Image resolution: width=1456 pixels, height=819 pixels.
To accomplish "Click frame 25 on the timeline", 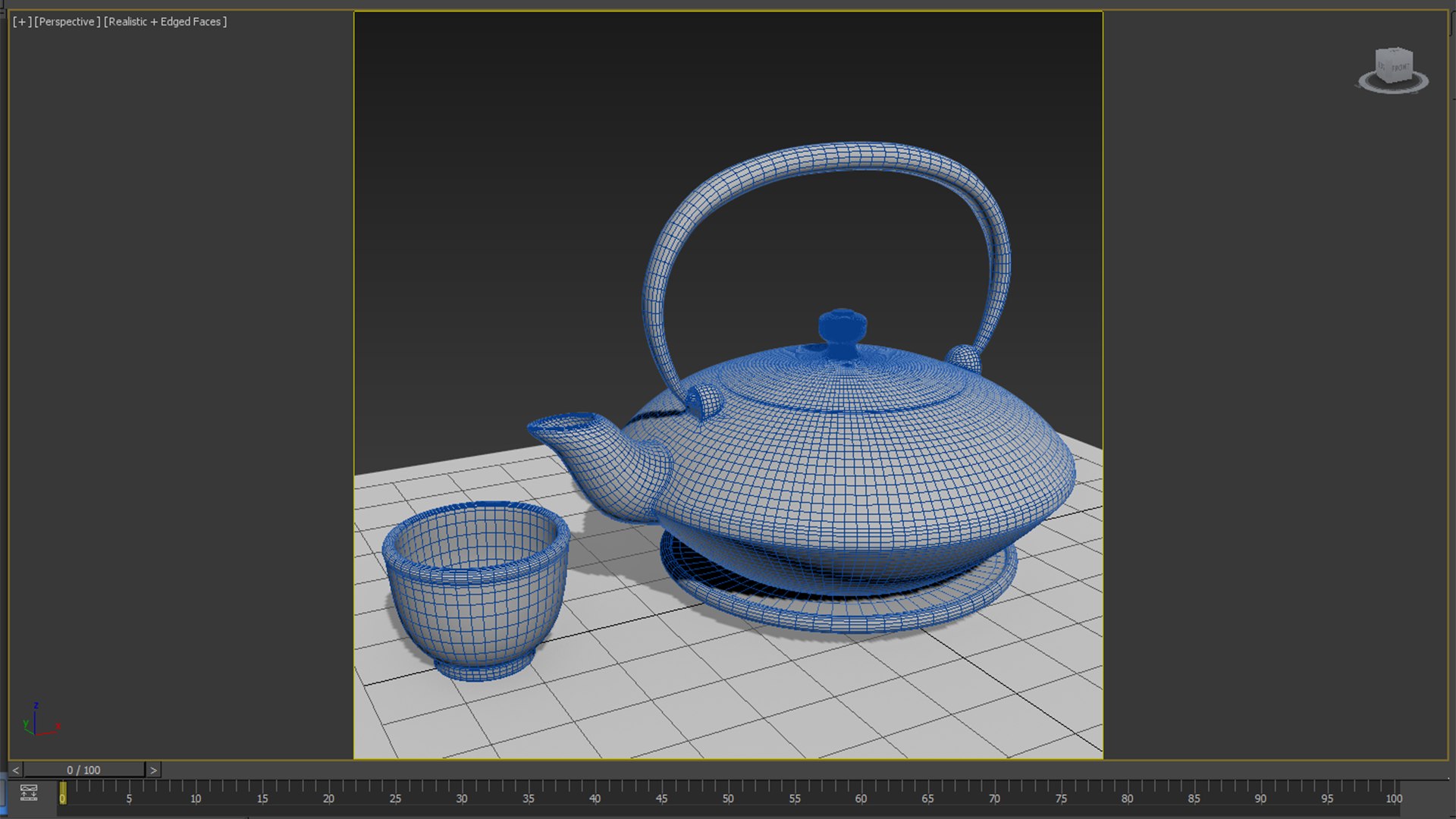I will coord(395,799).
